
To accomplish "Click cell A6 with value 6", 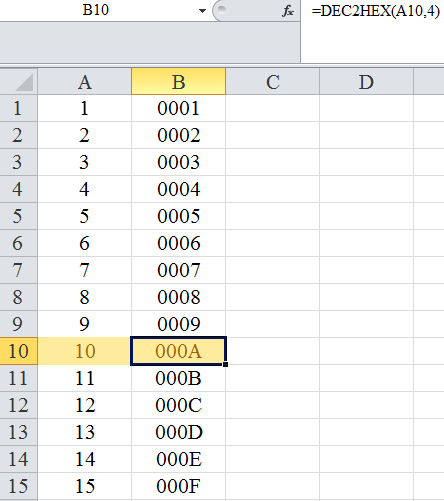I will tap(85, 243).
